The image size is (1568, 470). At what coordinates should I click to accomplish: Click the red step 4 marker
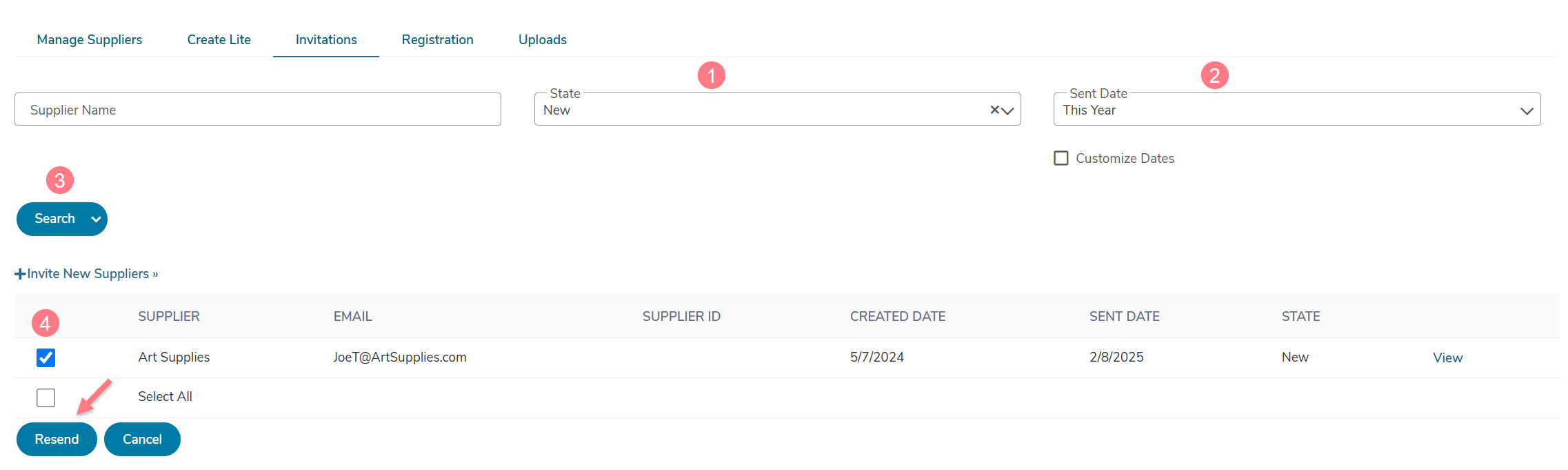click(x=46, y=323)
